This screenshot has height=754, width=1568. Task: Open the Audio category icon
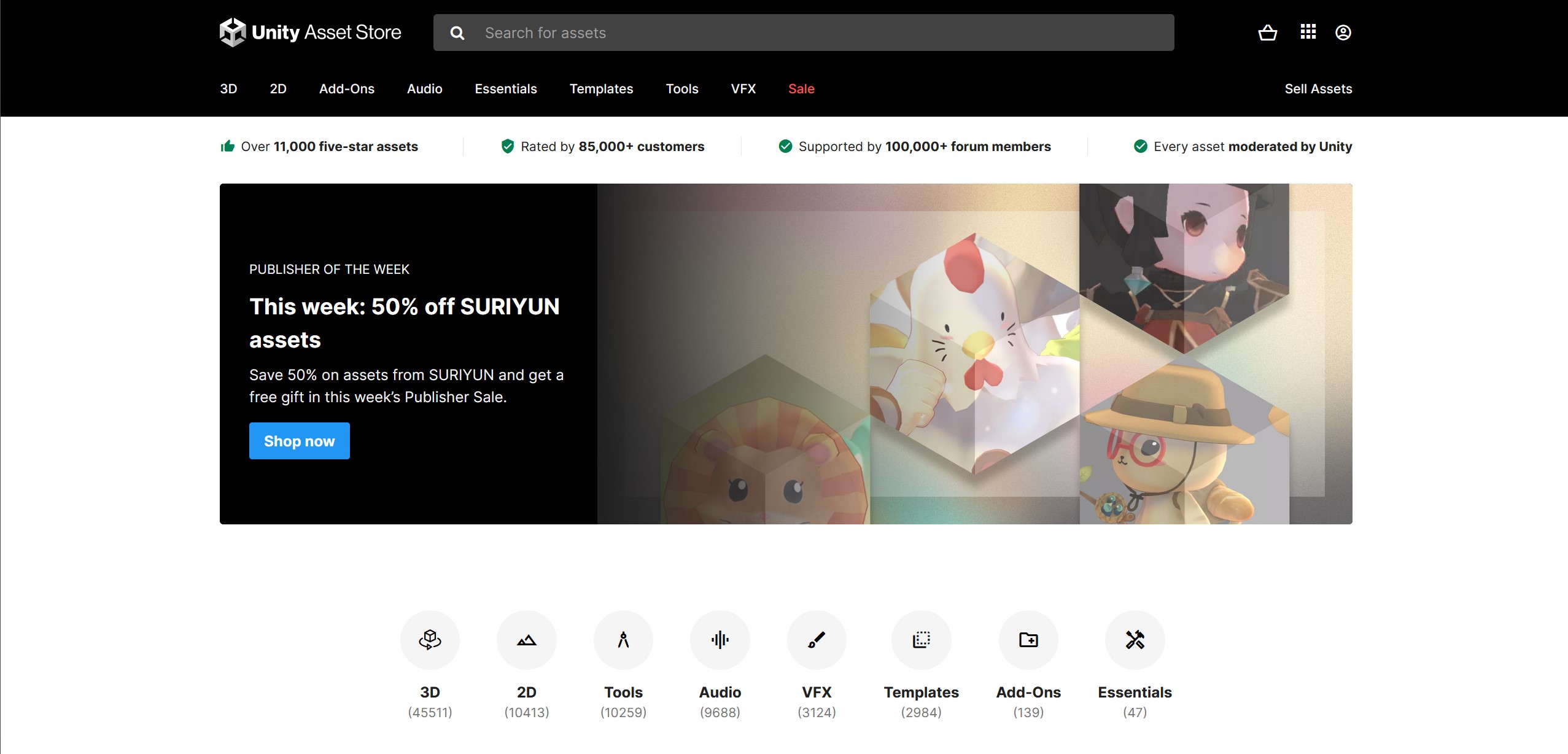pos(720,640)
